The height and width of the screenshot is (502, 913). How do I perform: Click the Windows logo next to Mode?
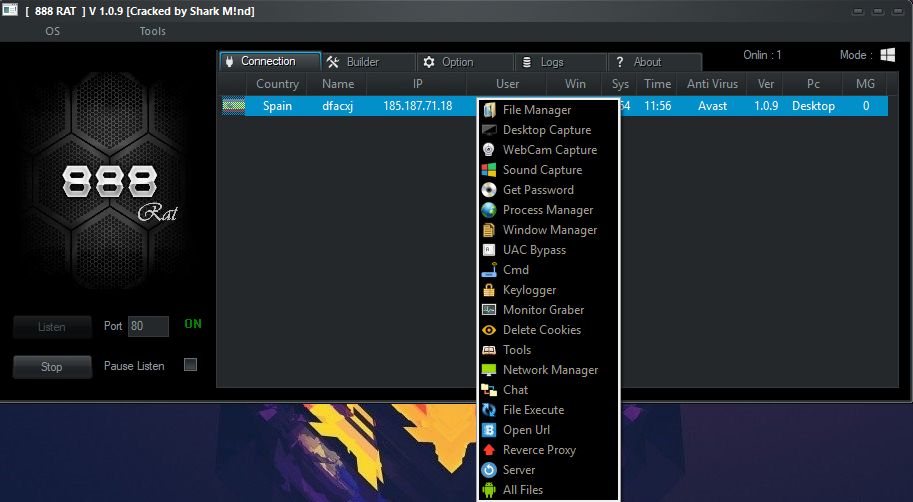887,55
